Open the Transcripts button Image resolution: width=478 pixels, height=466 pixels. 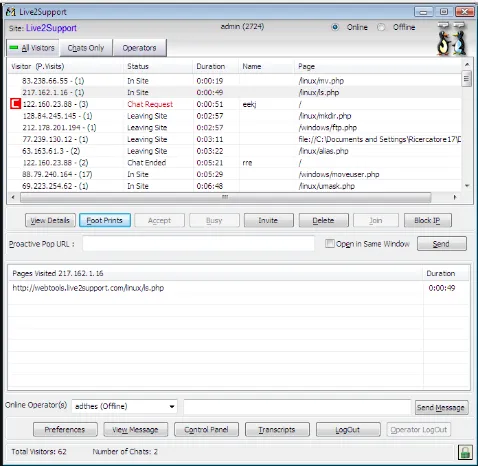coord(277,430)
